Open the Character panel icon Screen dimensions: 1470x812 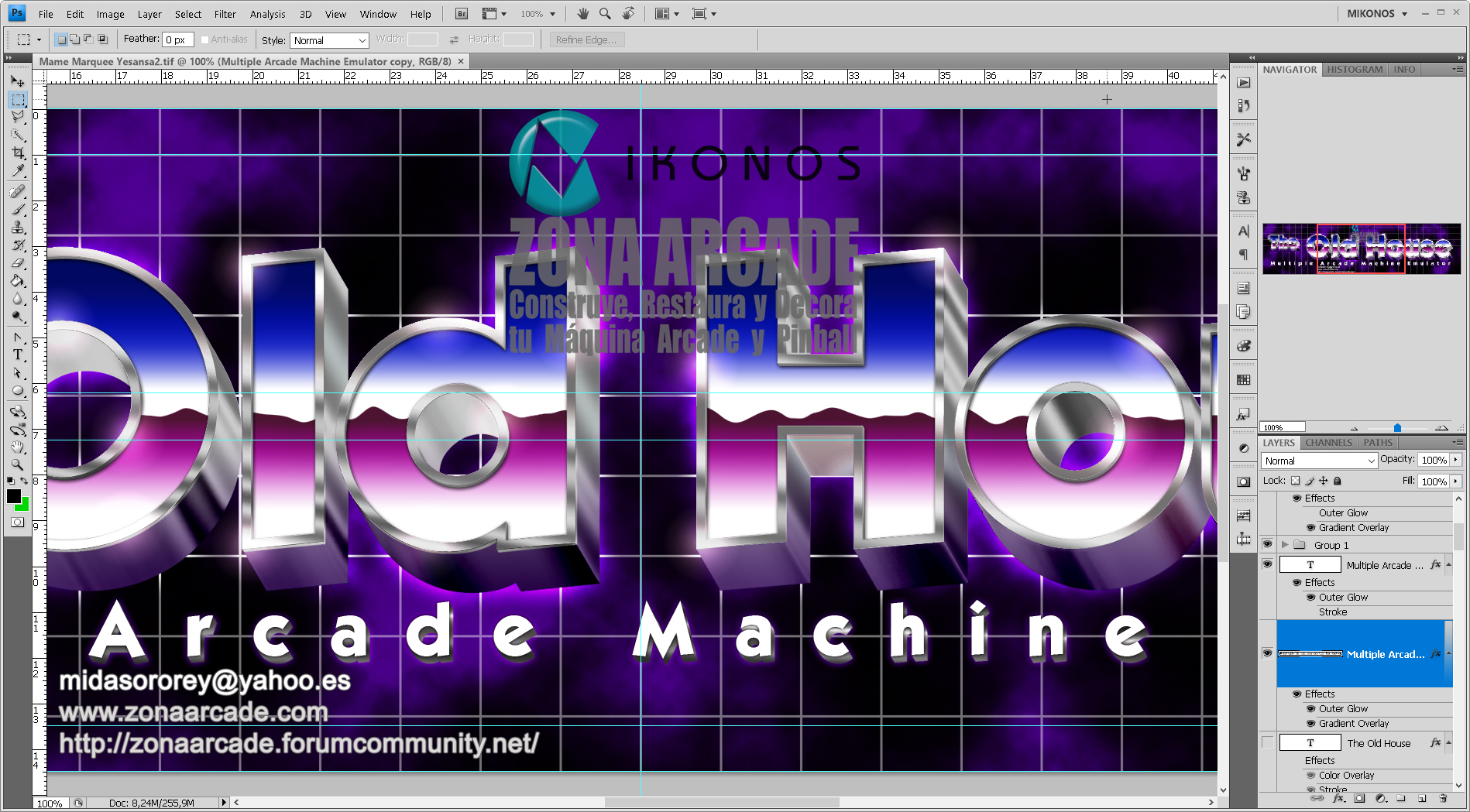[1243, 231]
